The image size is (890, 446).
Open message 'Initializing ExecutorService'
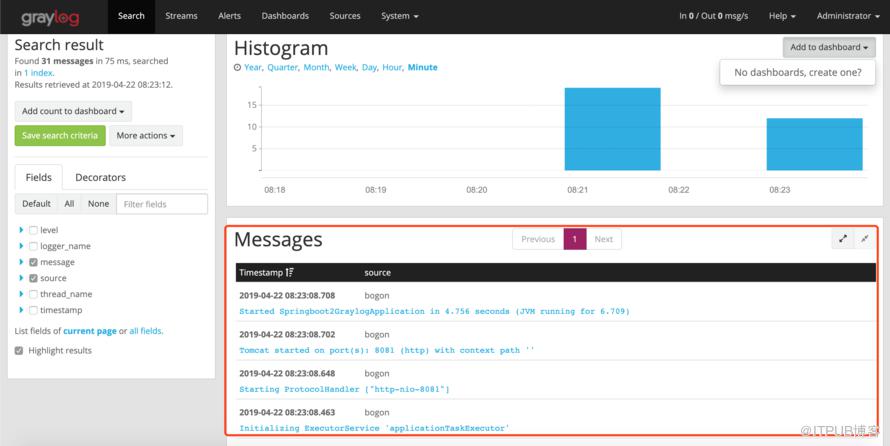click(x=374, y=428)
